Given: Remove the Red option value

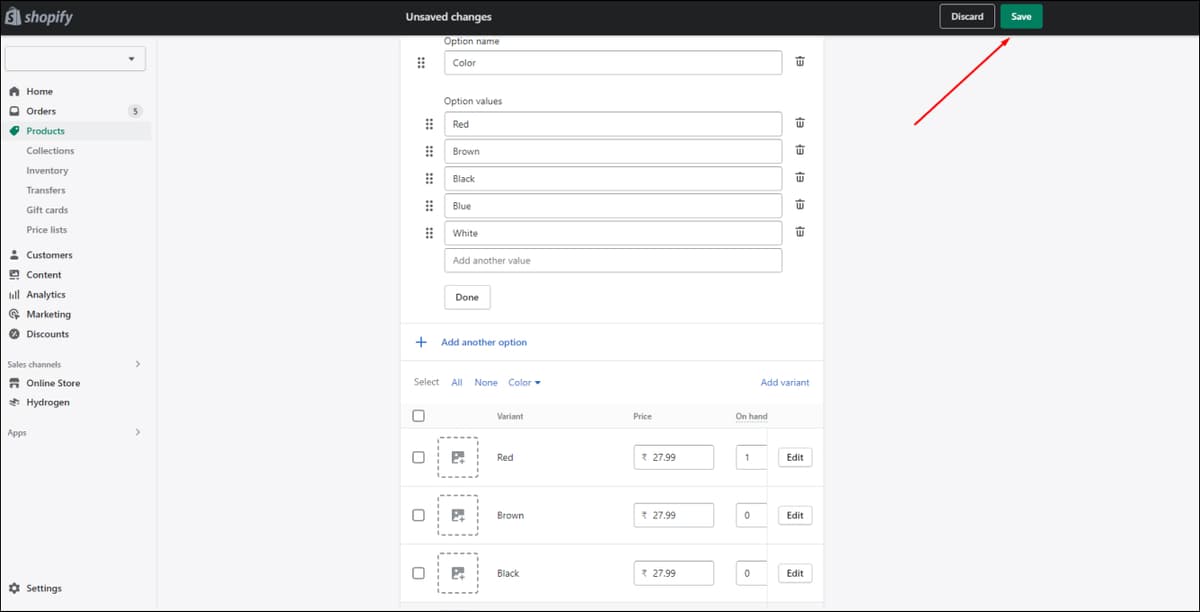Looking at the screenshot, I should click(x=800, y=123).
